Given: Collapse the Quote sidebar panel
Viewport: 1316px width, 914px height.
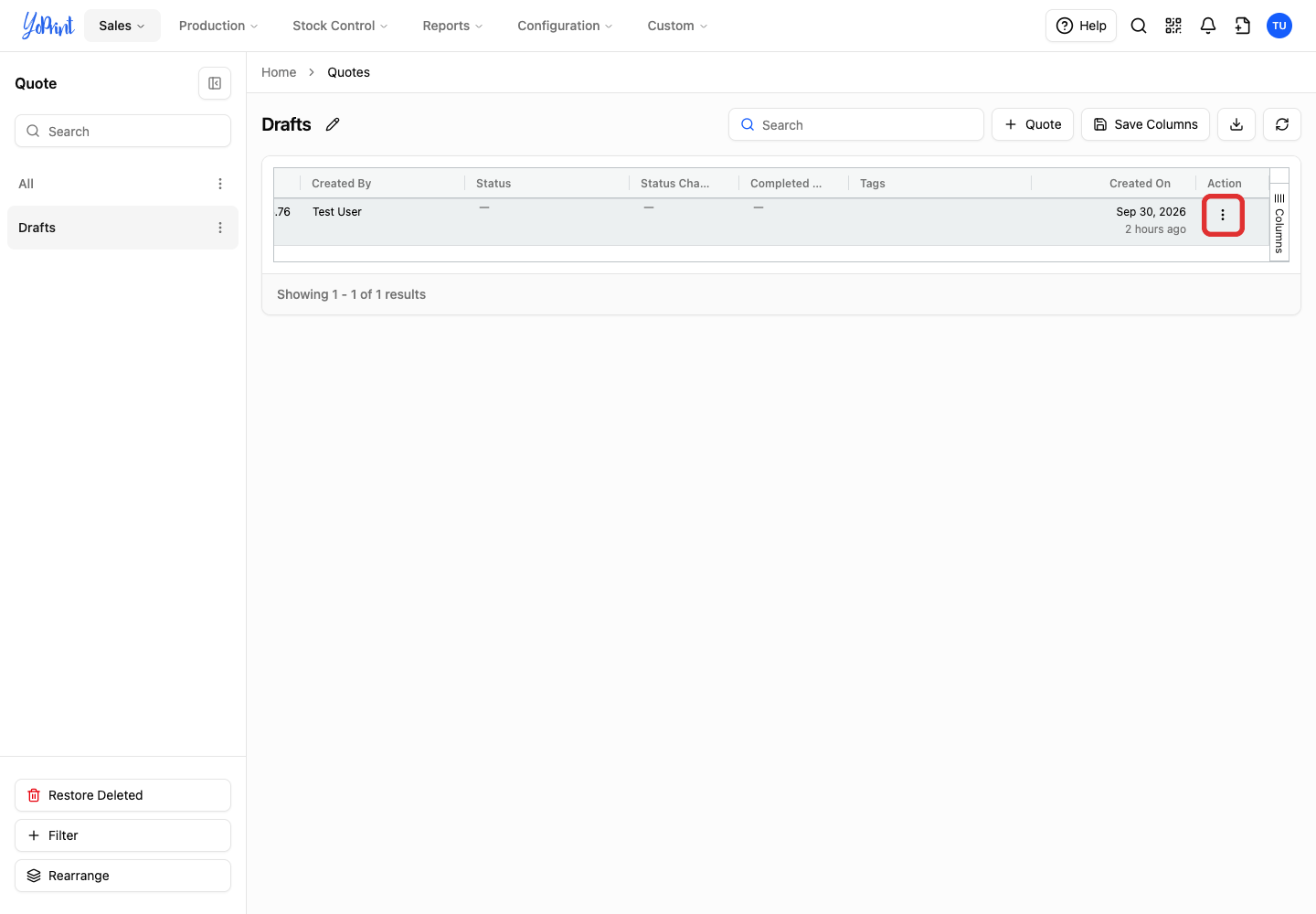Looking at the screenshot, I should [x=215, y=83].
